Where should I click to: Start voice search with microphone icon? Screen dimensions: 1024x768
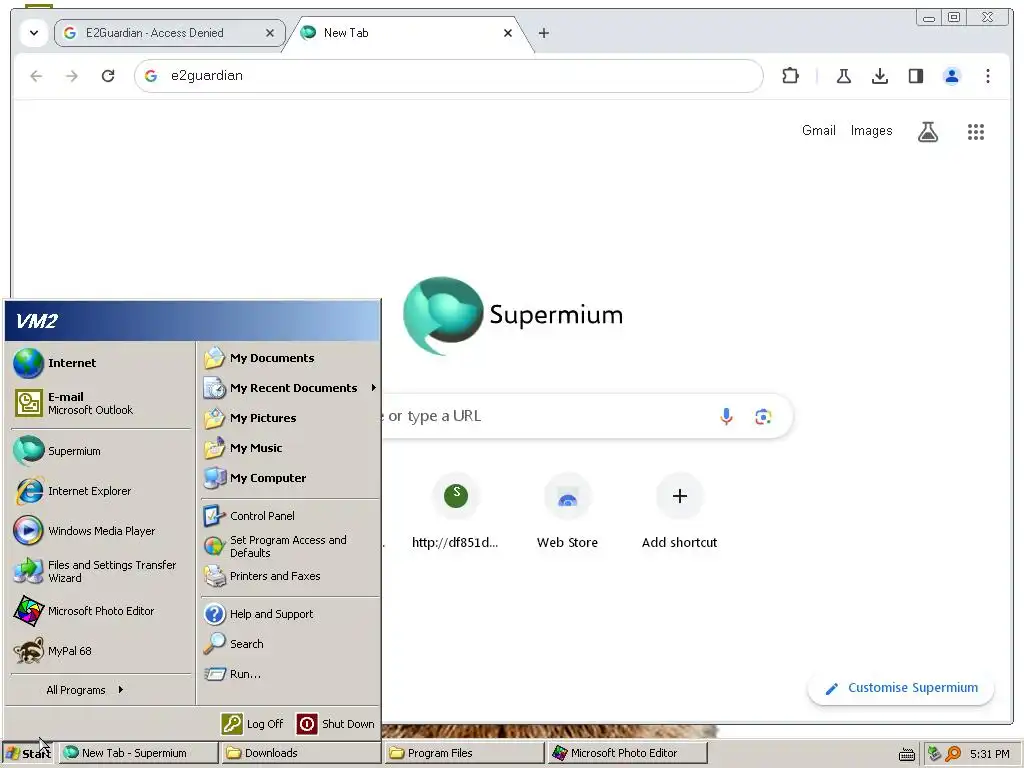point(726,416)
